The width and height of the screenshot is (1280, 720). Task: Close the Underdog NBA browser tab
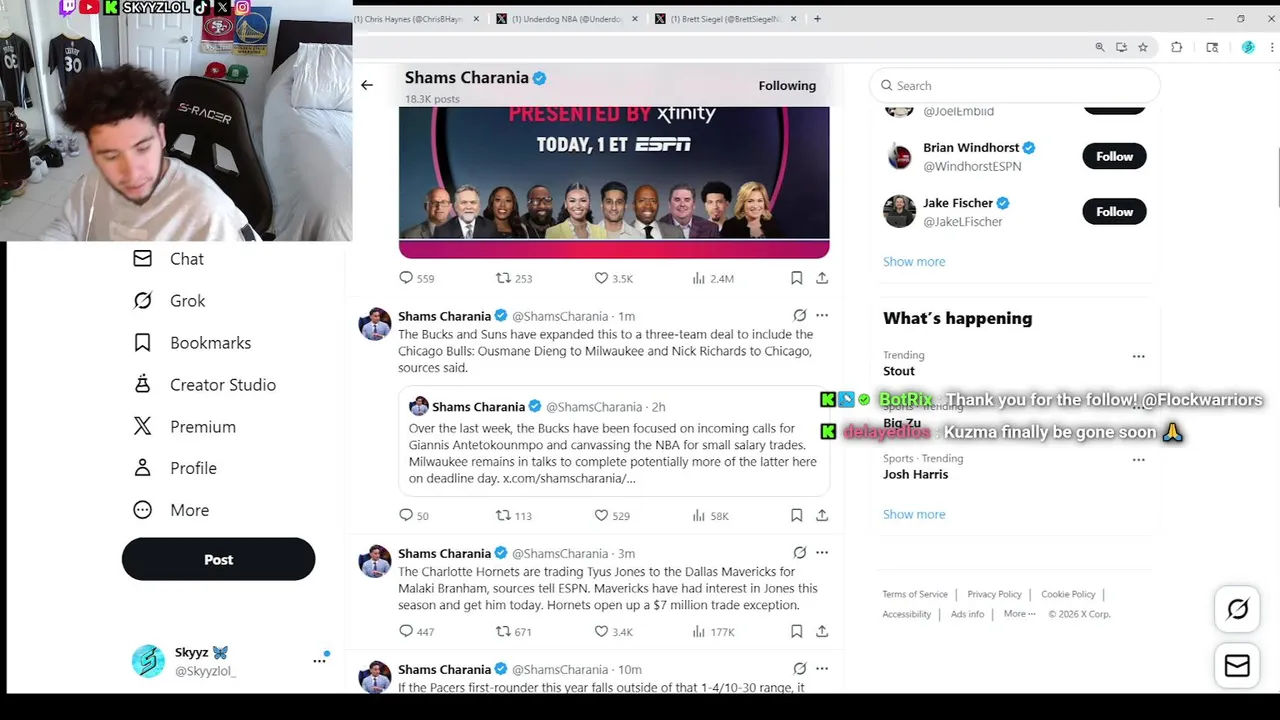[x=634, y=19]
